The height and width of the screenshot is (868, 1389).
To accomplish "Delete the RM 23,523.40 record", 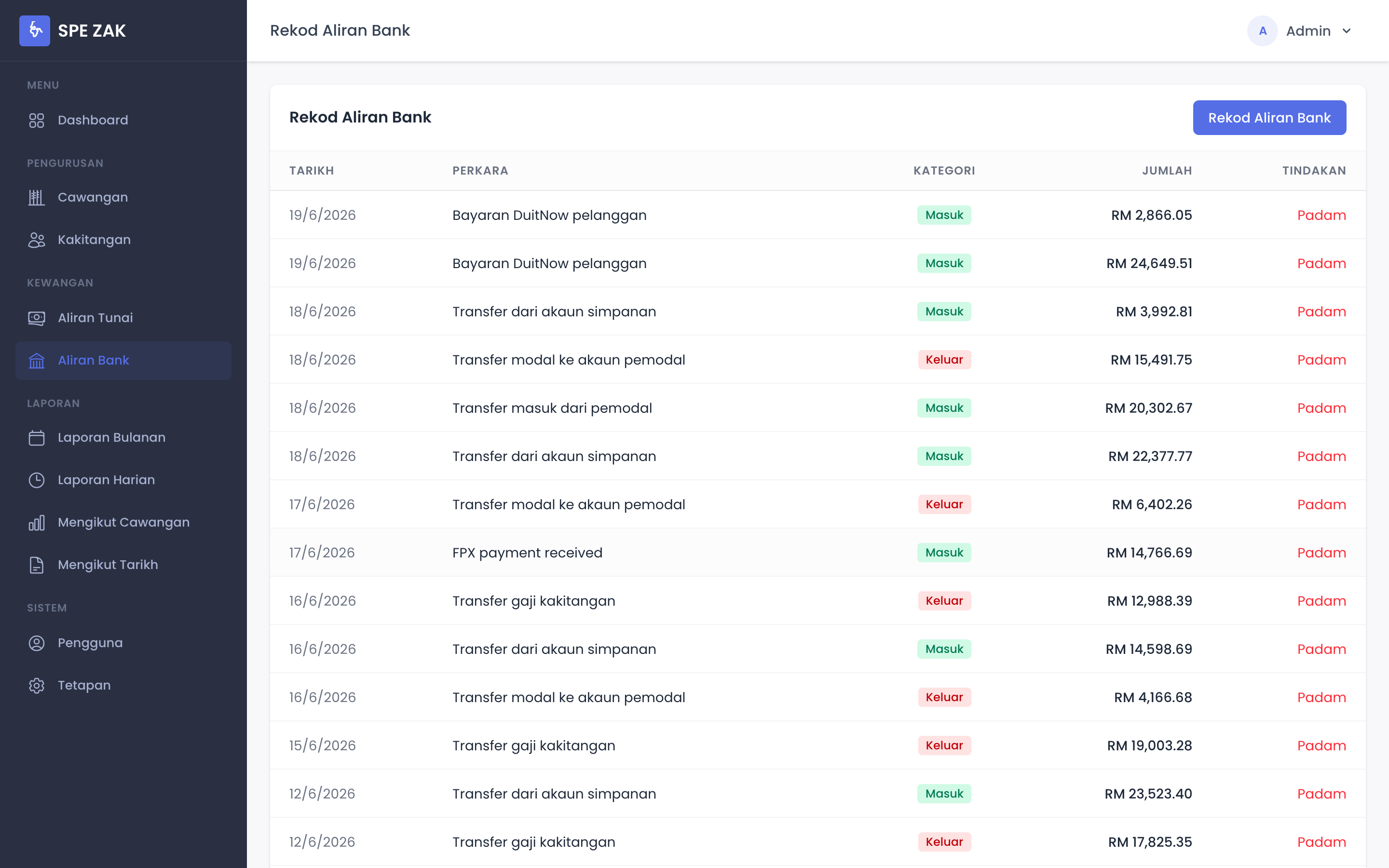I will click(1321, 794).
